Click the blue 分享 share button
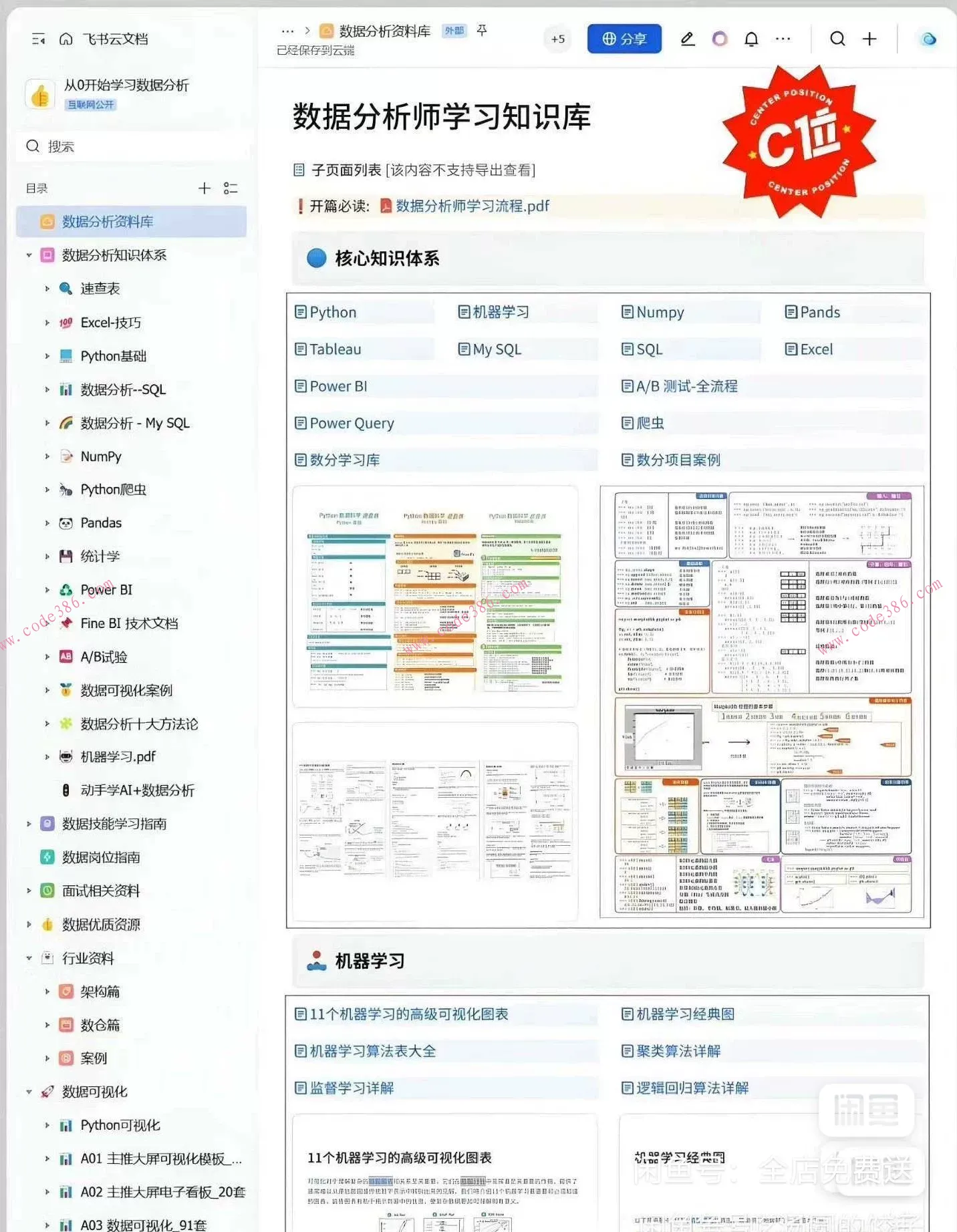The image size is (957, 1232). [624, 39]
